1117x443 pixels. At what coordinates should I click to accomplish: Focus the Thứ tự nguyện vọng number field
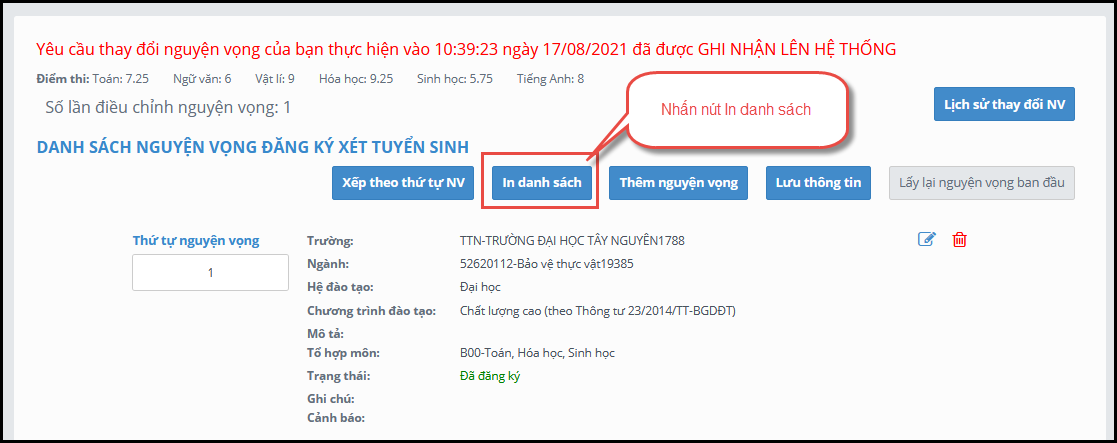point(211,272)
